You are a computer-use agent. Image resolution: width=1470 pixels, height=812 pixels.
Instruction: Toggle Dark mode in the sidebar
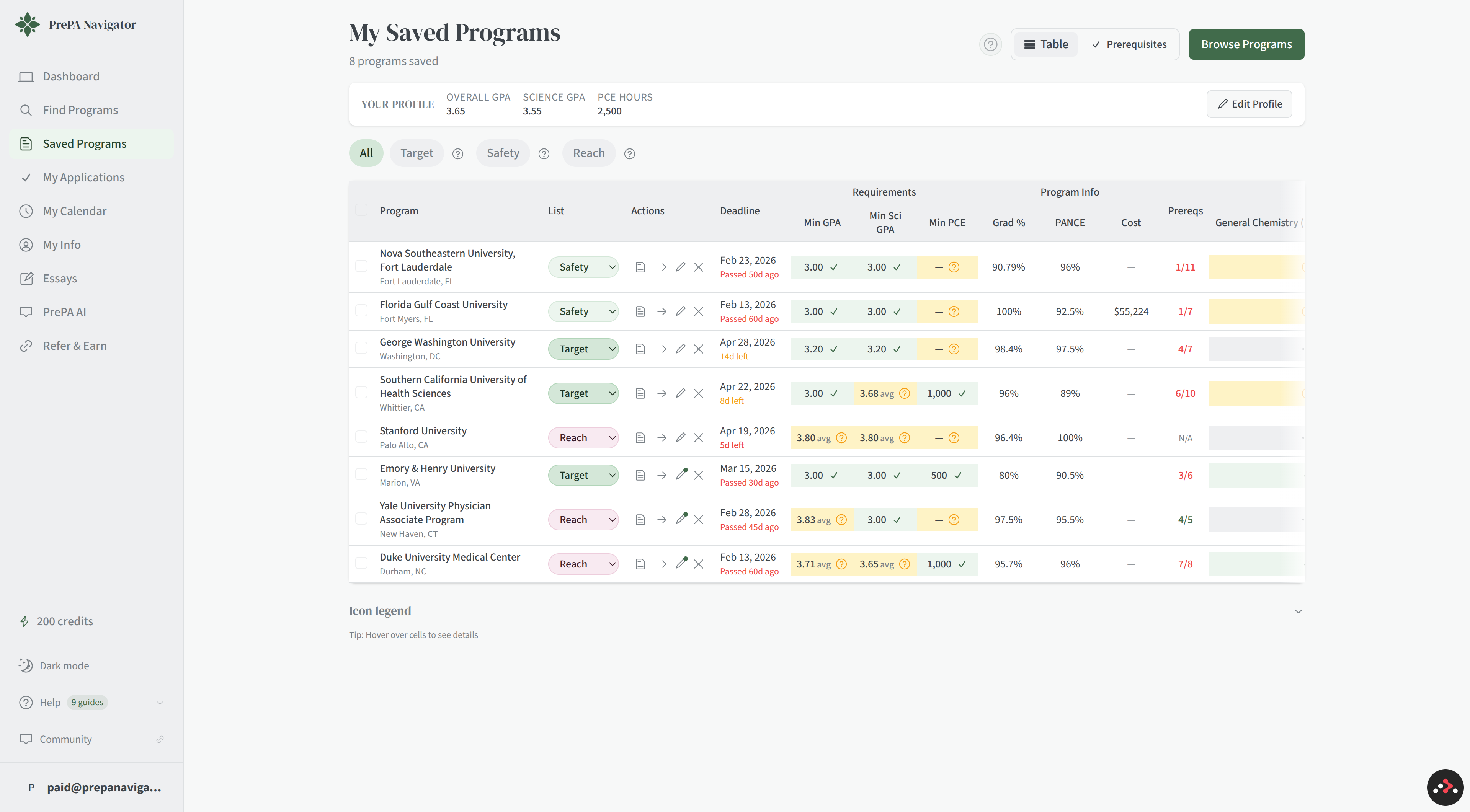pos(54,665)
